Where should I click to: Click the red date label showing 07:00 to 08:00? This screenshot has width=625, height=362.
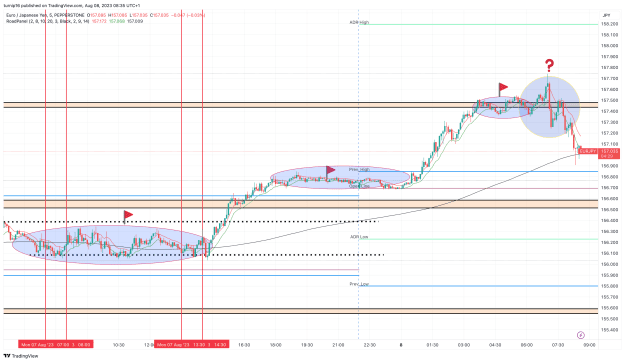pos(56,344)
